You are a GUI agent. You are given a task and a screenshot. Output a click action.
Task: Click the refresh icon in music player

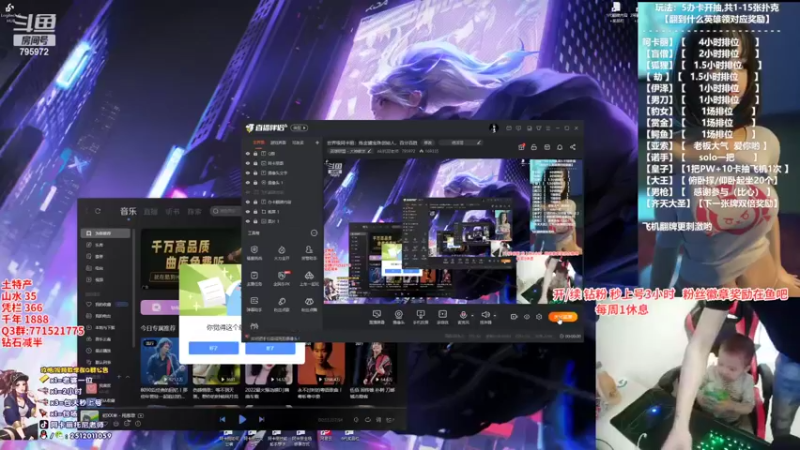pyautogui.click(x=97, y=211)
